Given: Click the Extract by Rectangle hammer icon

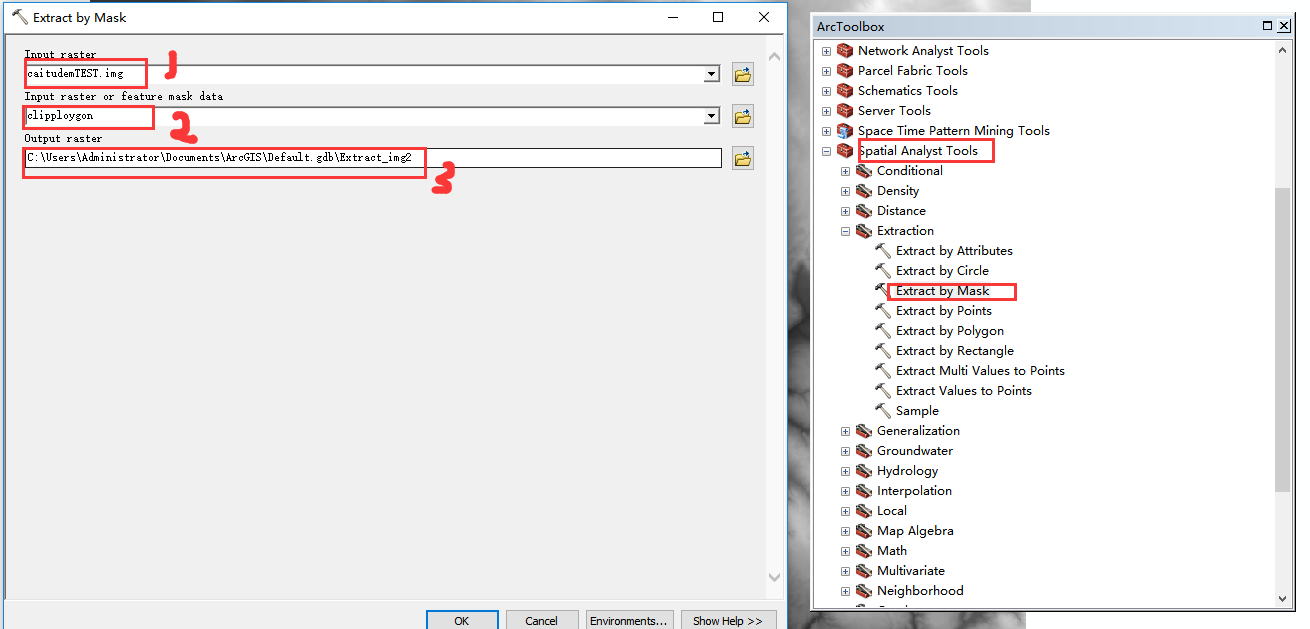Looking at the screenshot, I should coord(883,351).
